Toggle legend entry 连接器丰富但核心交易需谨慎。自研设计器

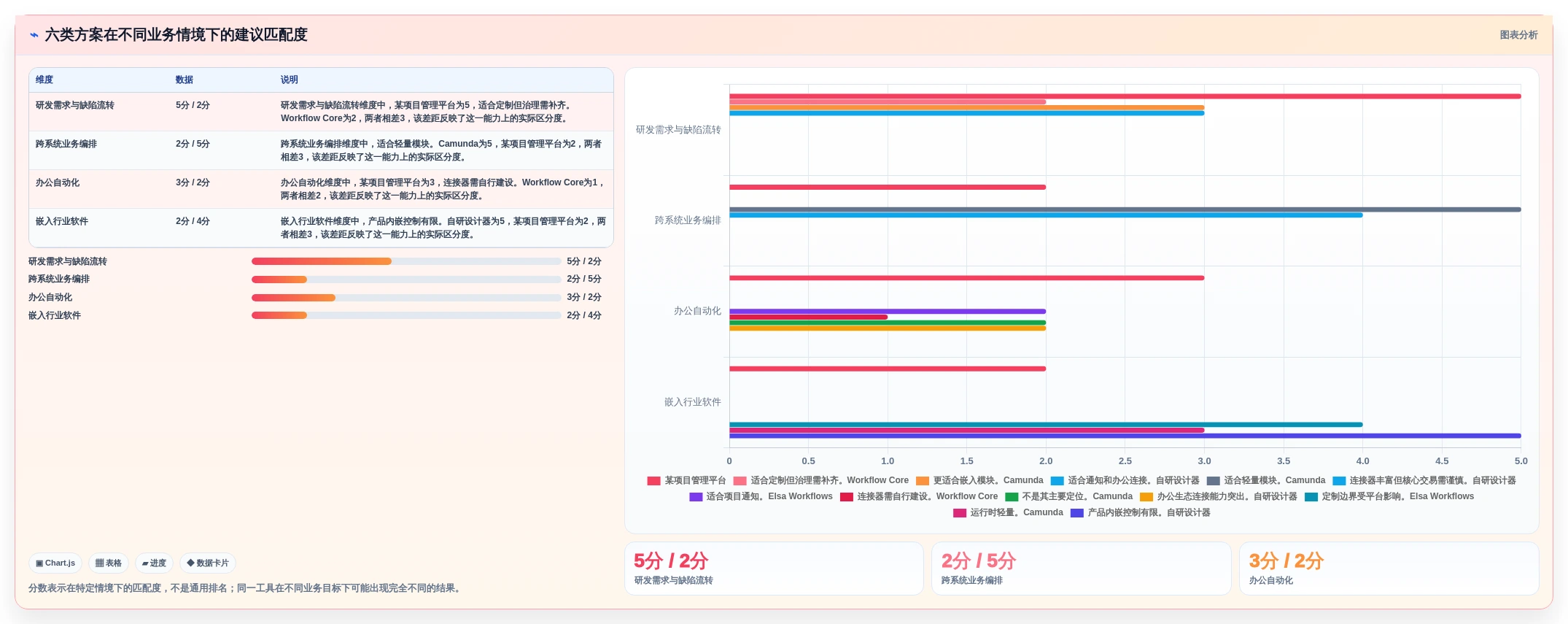point(1424,480)
